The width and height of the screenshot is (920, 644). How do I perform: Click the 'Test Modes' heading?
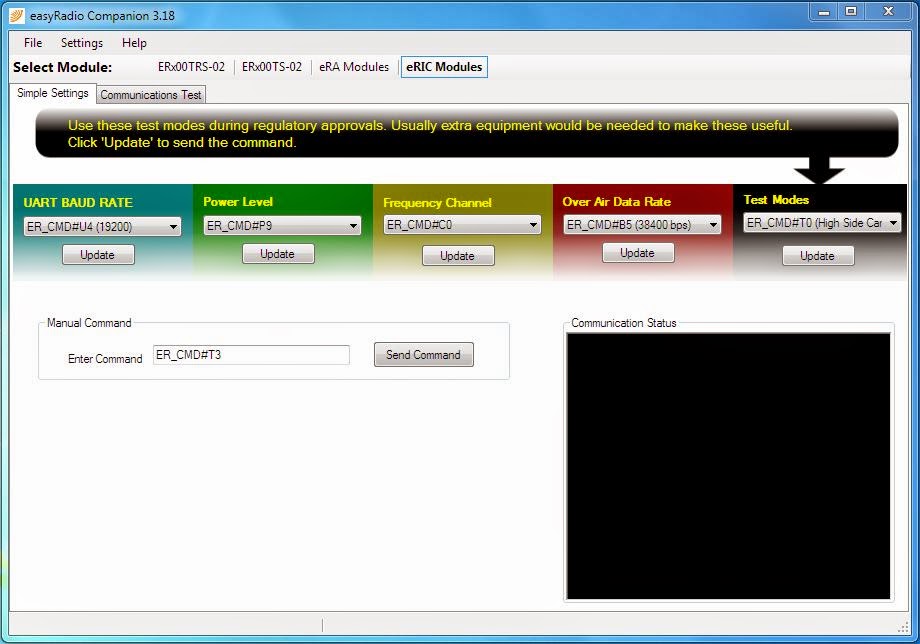tap(776, 200)
